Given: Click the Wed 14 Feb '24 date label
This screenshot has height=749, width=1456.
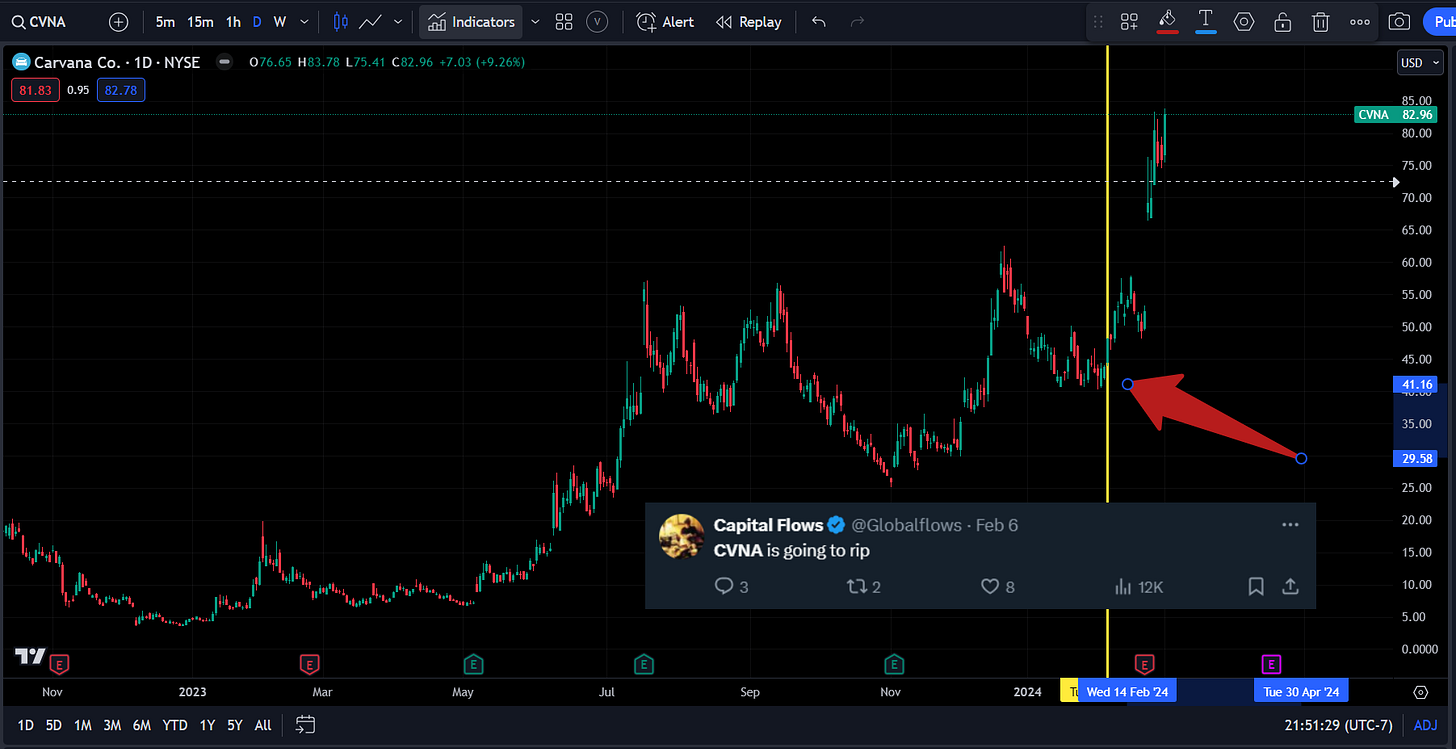Looking at the screenshot, I should coord(1128,691).
